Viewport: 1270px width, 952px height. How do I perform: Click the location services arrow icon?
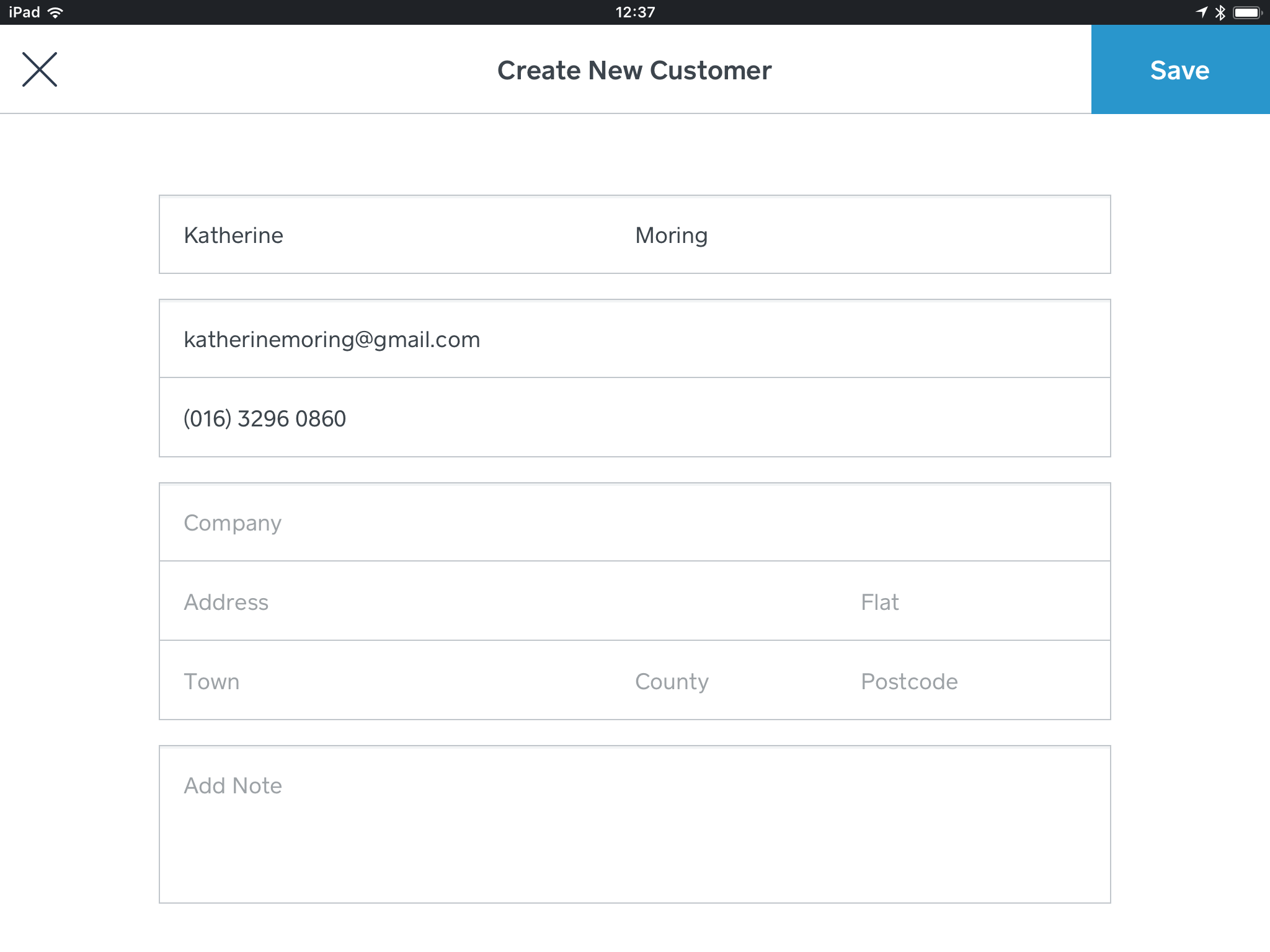[x=1202, y=11]
